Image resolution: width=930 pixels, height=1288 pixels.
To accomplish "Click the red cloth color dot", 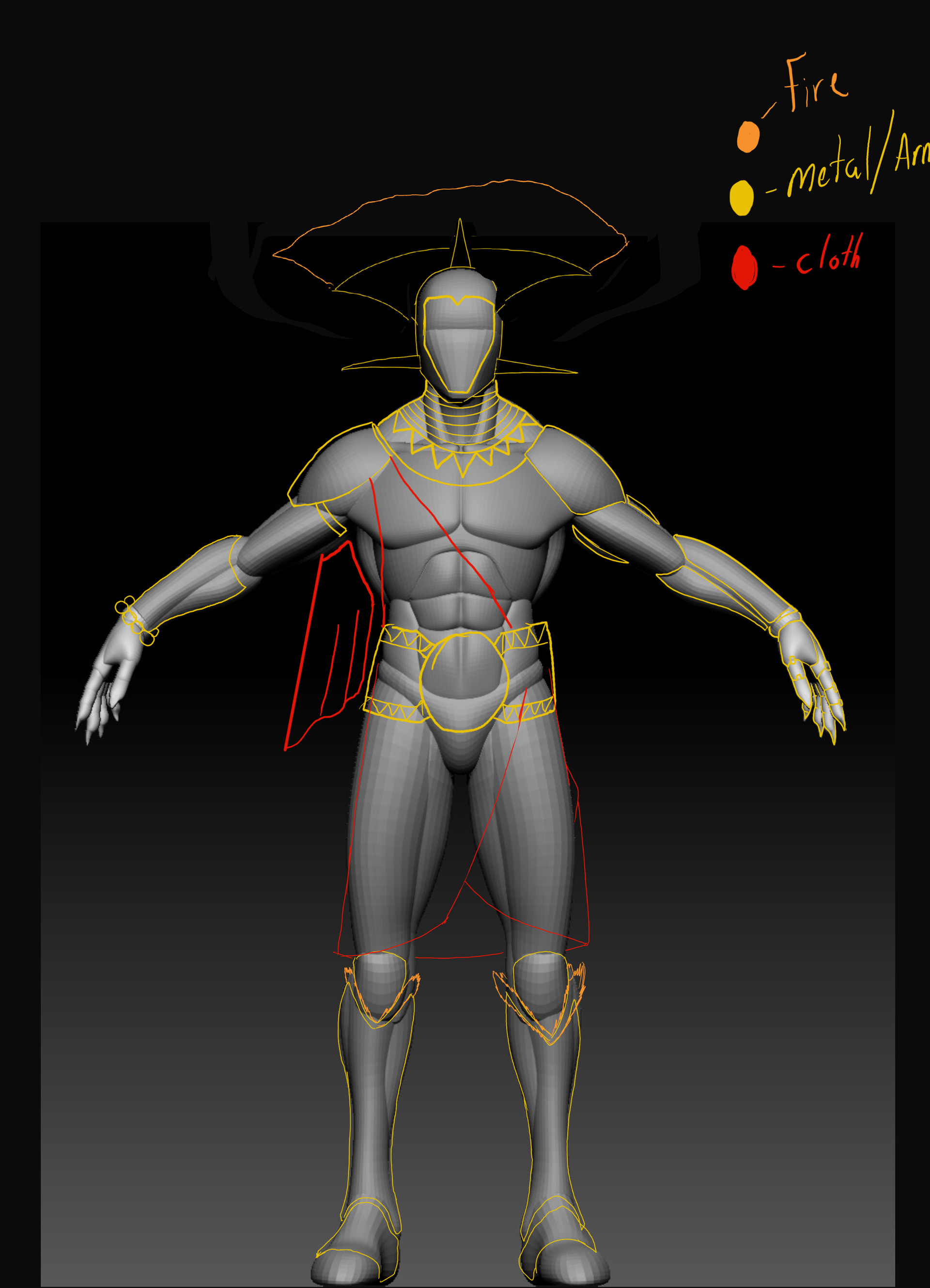I will click(x=744, y=267).
